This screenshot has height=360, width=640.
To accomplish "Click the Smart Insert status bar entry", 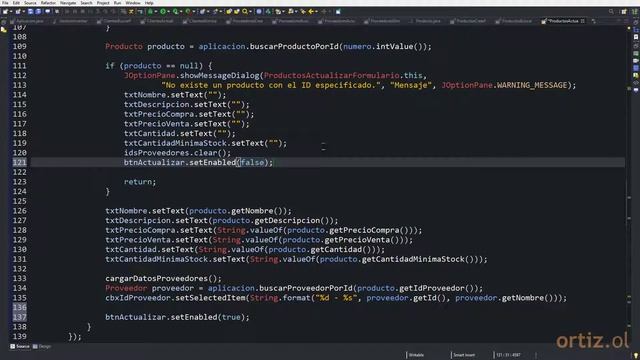I will pyautogui.click(x=464, y=355).
